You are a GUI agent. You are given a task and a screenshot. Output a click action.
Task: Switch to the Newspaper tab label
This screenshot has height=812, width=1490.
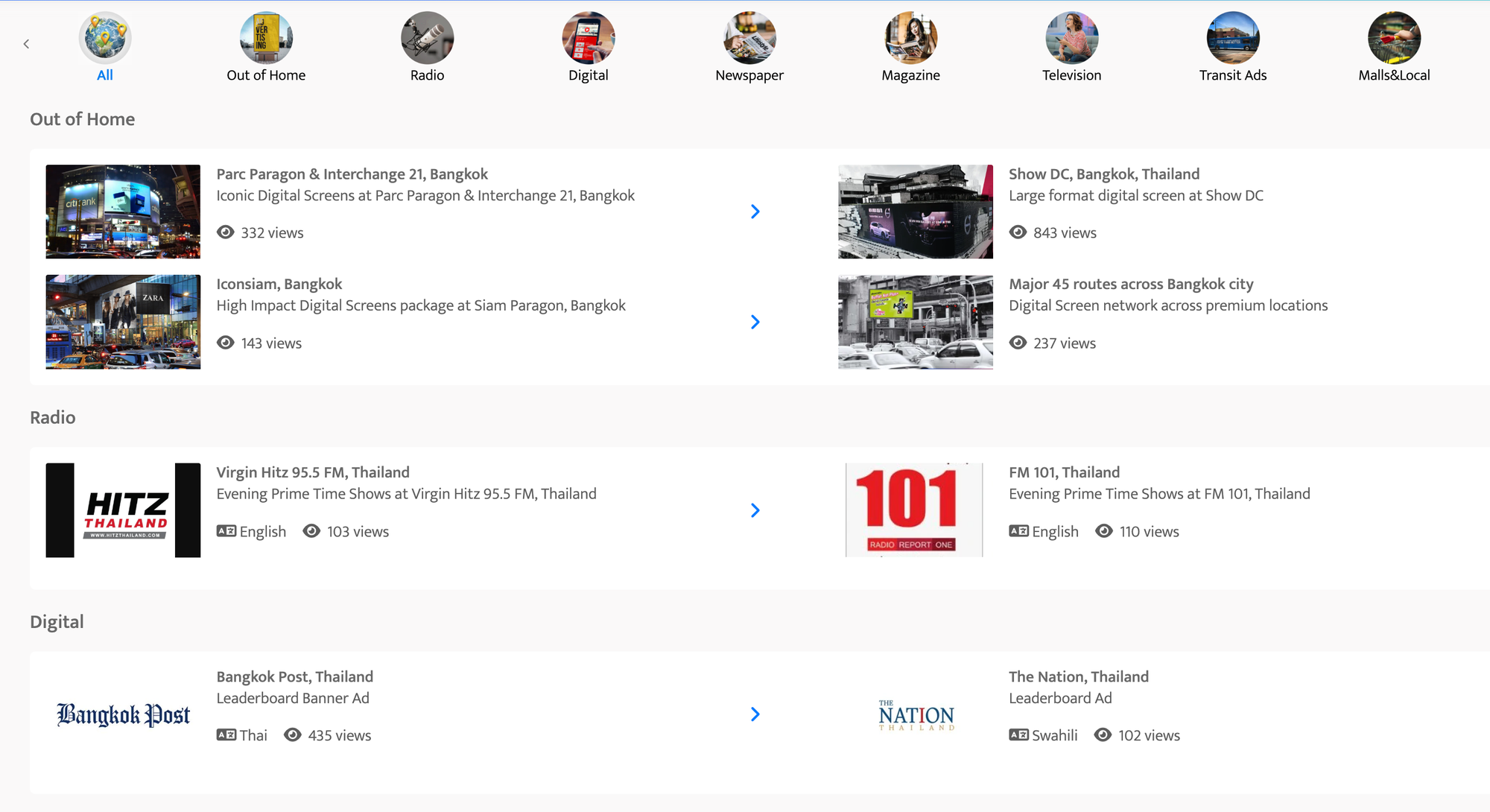[x=749, y=75]
